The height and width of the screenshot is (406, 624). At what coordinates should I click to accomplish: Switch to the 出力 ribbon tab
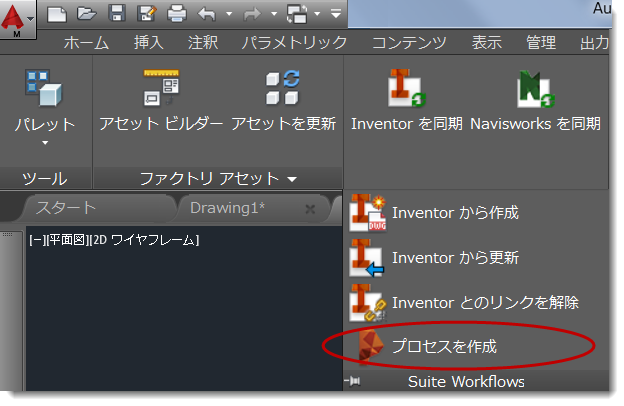click(594, 43)
